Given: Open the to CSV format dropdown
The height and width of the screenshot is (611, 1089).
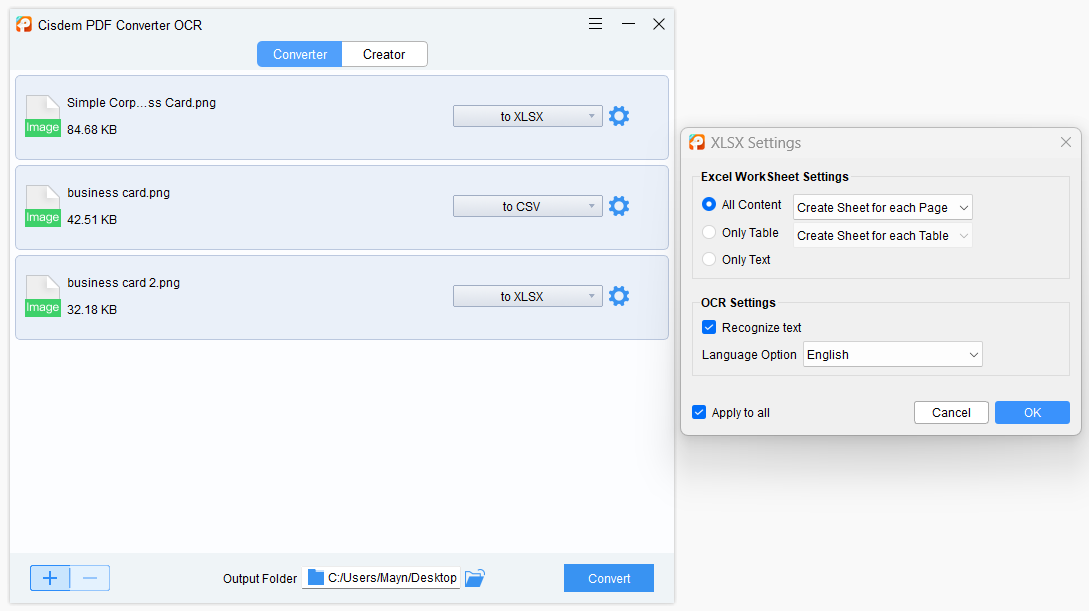Looking at the screenshot, I should point(528,206).
